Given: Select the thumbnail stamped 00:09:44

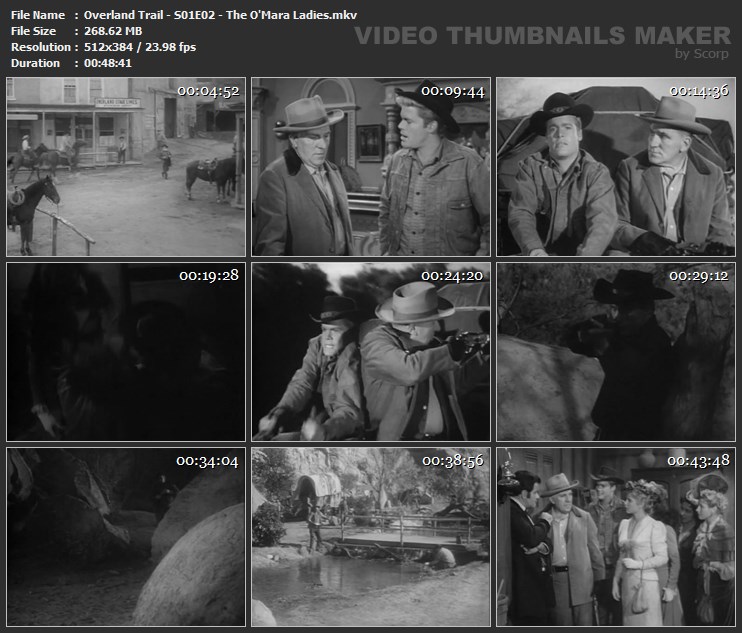Looking at the screenshot, I should pos(371,167).
